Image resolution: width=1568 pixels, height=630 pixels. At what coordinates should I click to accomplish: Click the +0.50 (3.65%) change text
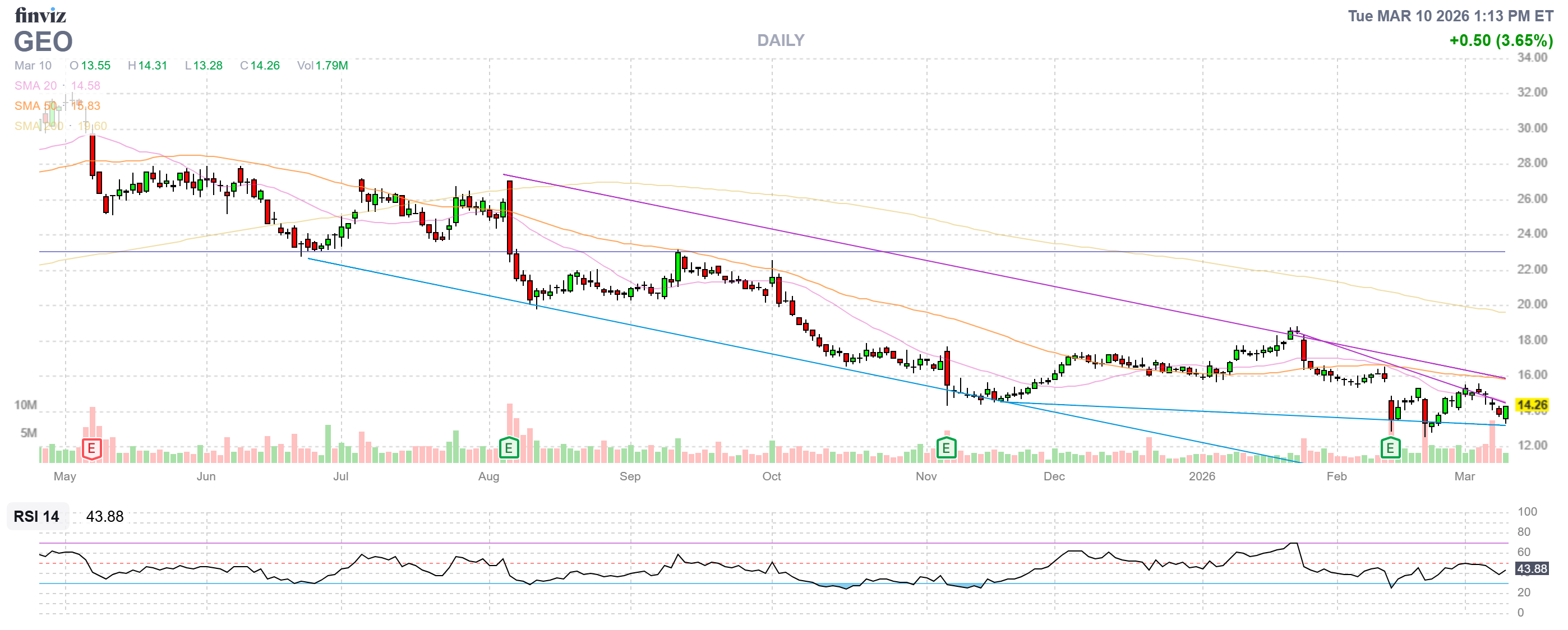(x=1501, y=41)
